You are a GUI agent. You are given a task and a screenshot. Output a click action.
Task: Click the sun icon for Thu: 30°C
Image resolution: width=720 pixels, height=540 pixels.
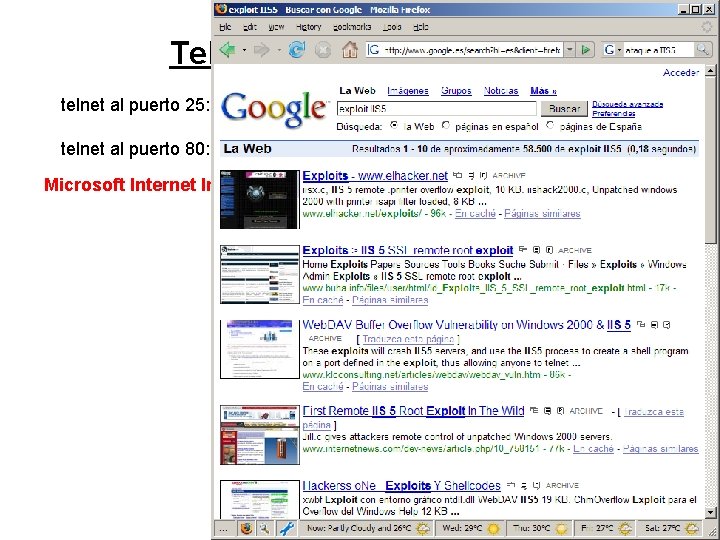(562, 529)
